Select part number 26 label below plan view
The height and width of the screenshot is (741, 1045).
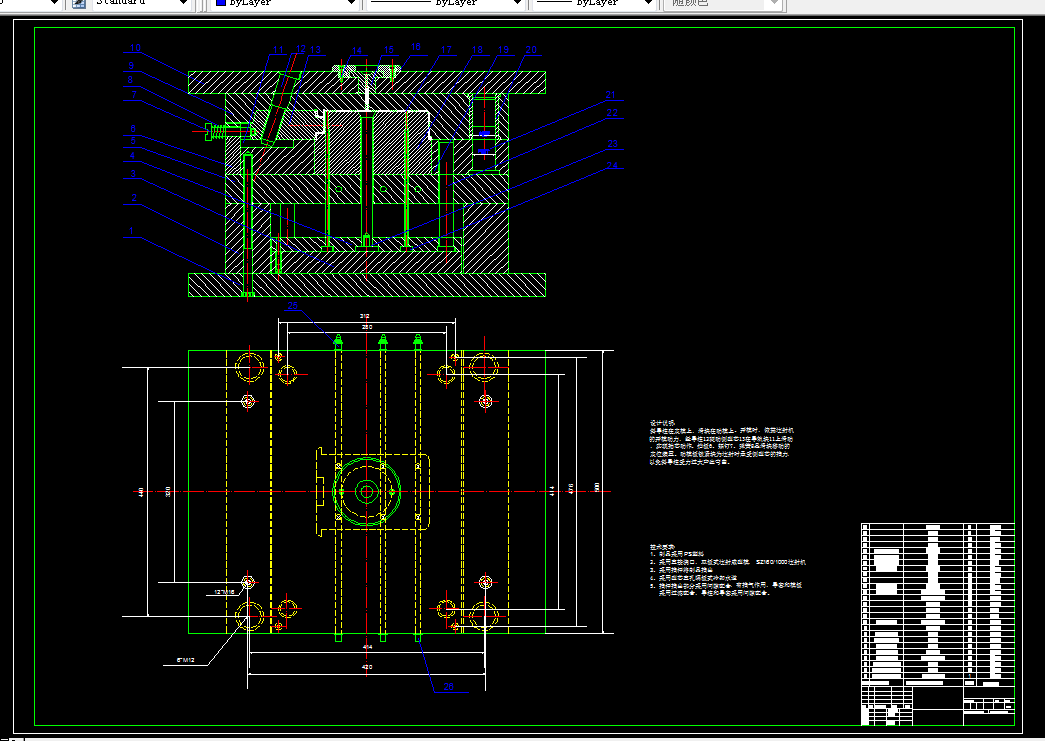pos(449,686)
